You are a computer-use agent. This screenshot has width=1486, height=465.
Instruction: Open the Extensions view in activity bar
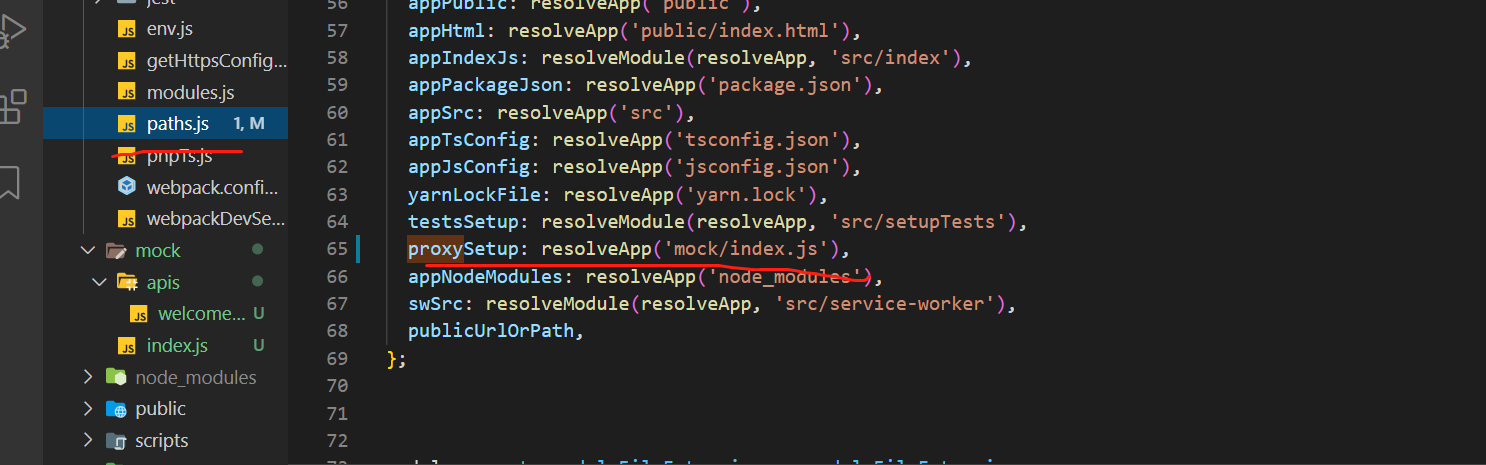[12, 107]
